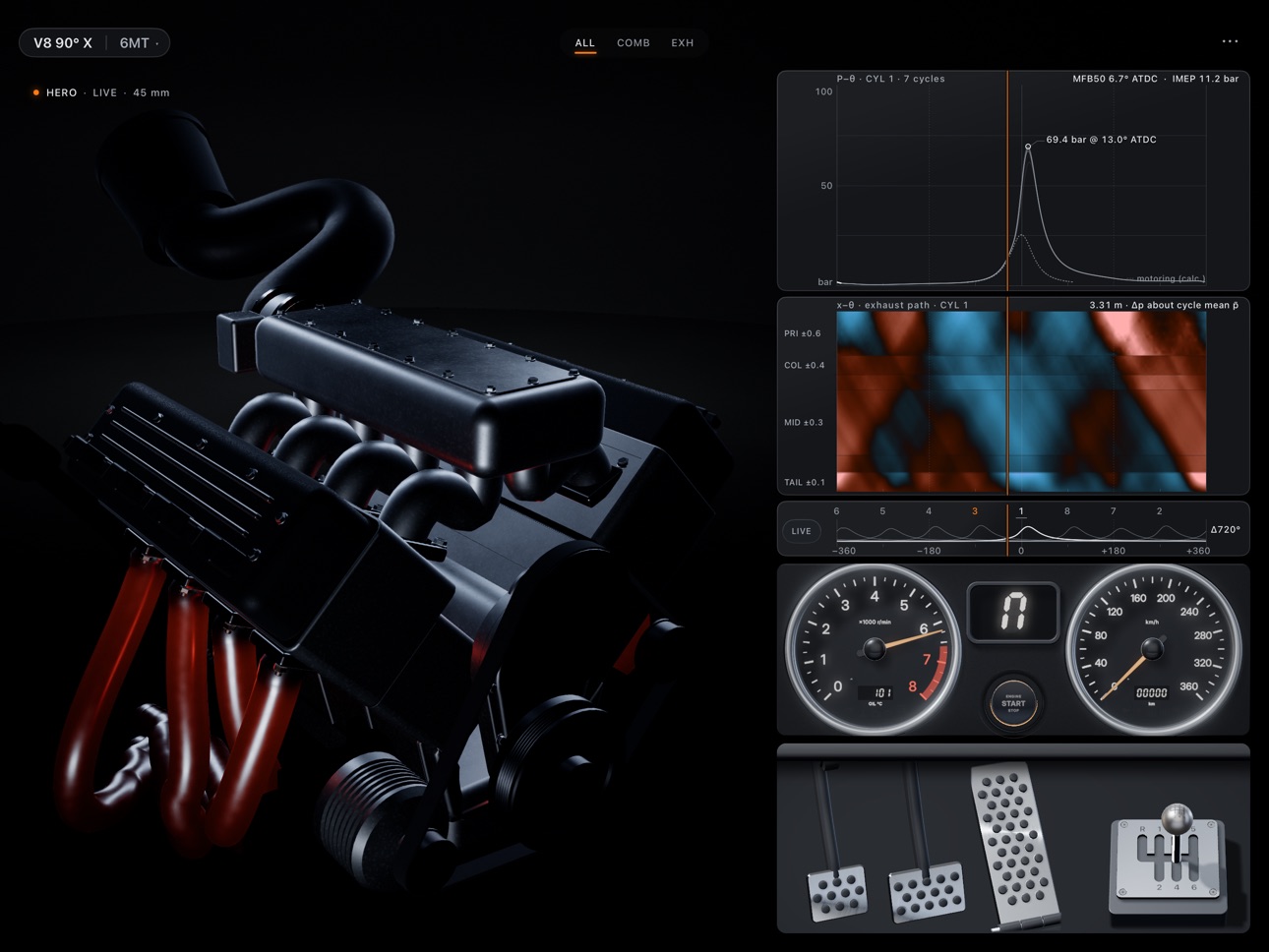Select cylinder 7 in the firing order strip
Image resolution: width=1269 pixels, height=952 pixels.
[1114, 511]
